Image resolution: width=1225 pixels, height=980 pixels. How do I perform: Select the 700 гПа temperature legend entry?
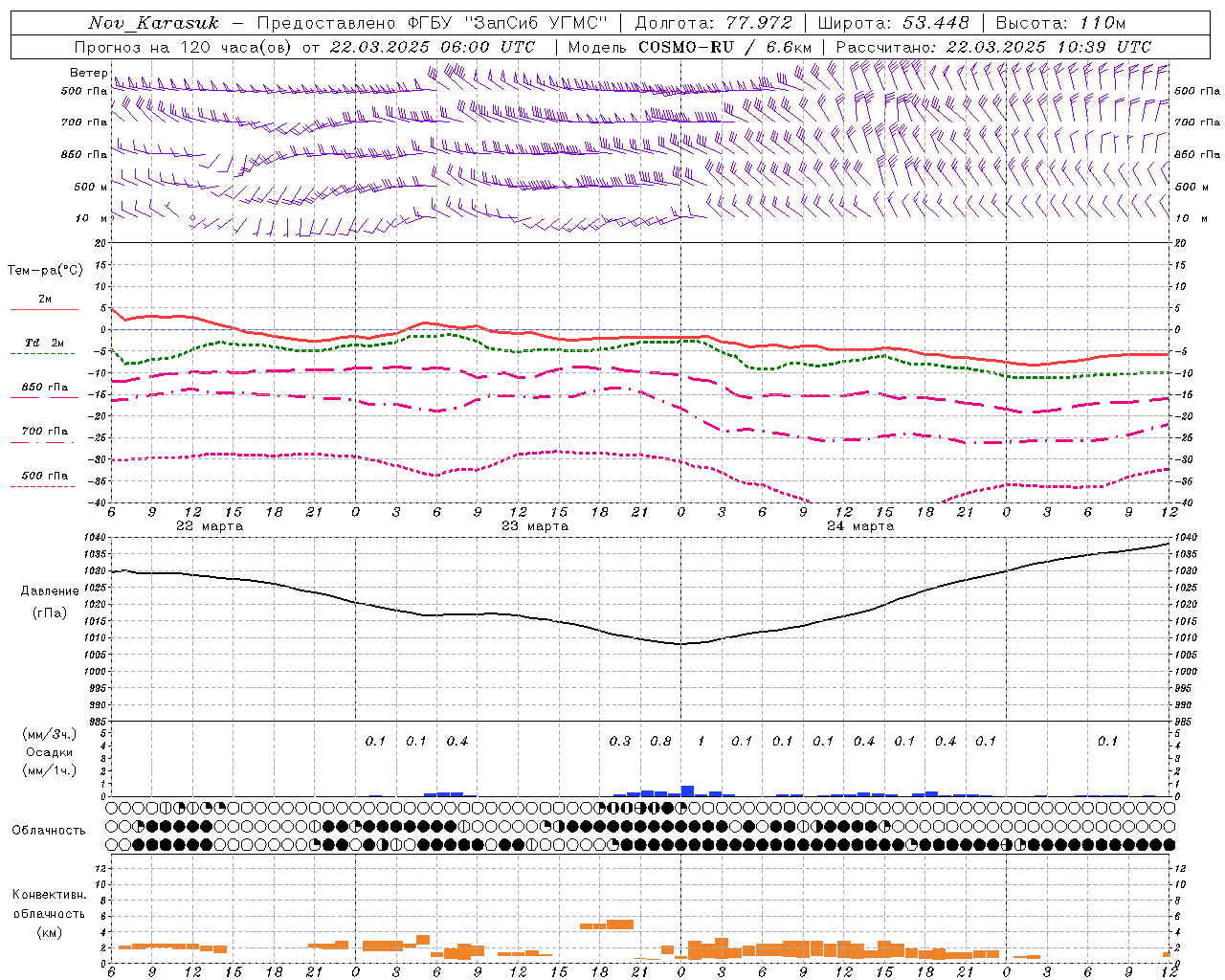pyautogui.click(x=45, y=432)
